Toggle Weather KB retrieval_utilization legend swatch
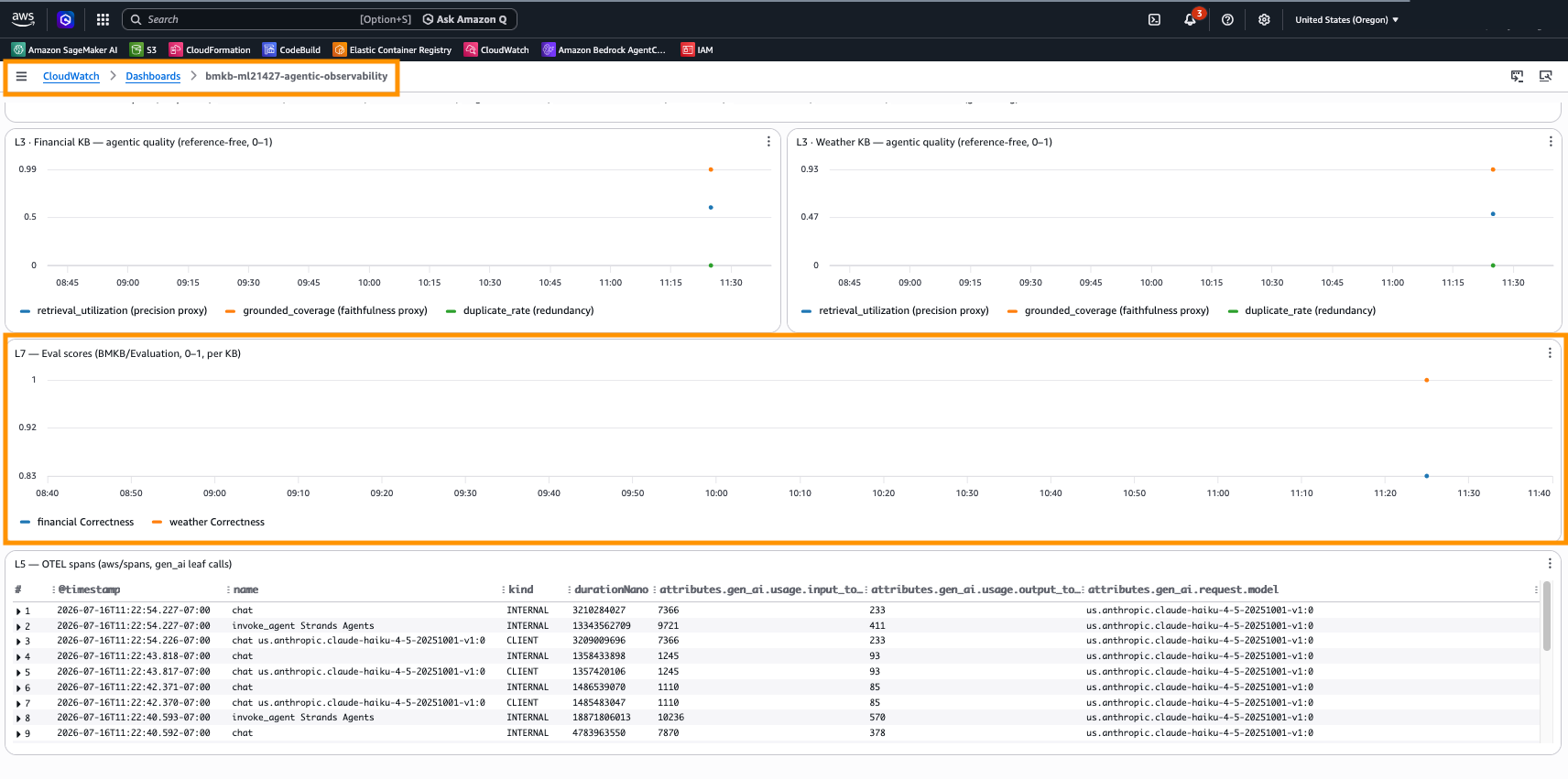The width and height of the screenshot is (1568, 779). click(x=807, y=311)
